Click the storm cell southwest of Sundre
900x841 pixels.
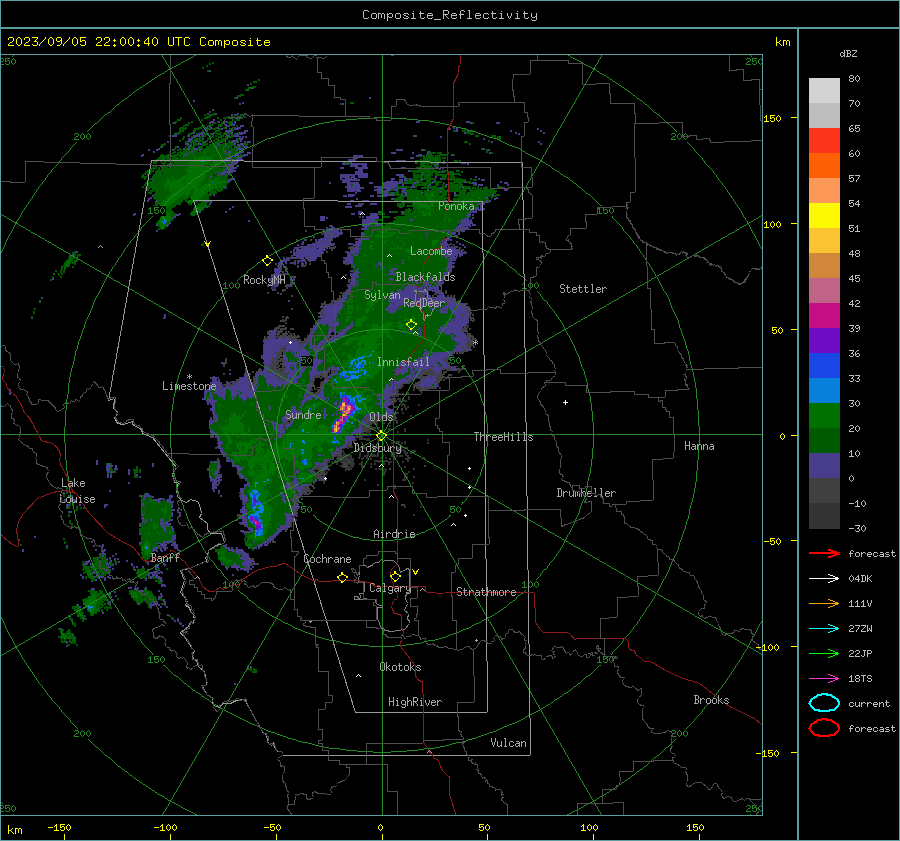255,511
